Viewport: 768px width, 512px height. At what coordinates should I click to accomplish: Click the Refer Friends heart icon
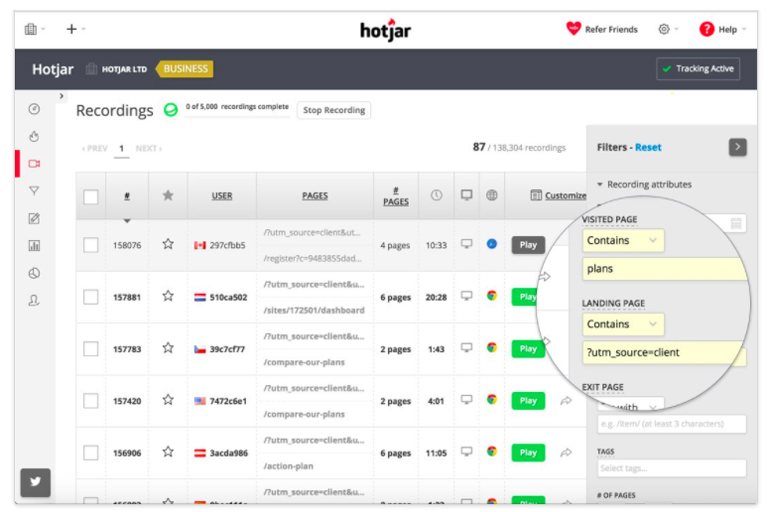[x=574, y=29]
